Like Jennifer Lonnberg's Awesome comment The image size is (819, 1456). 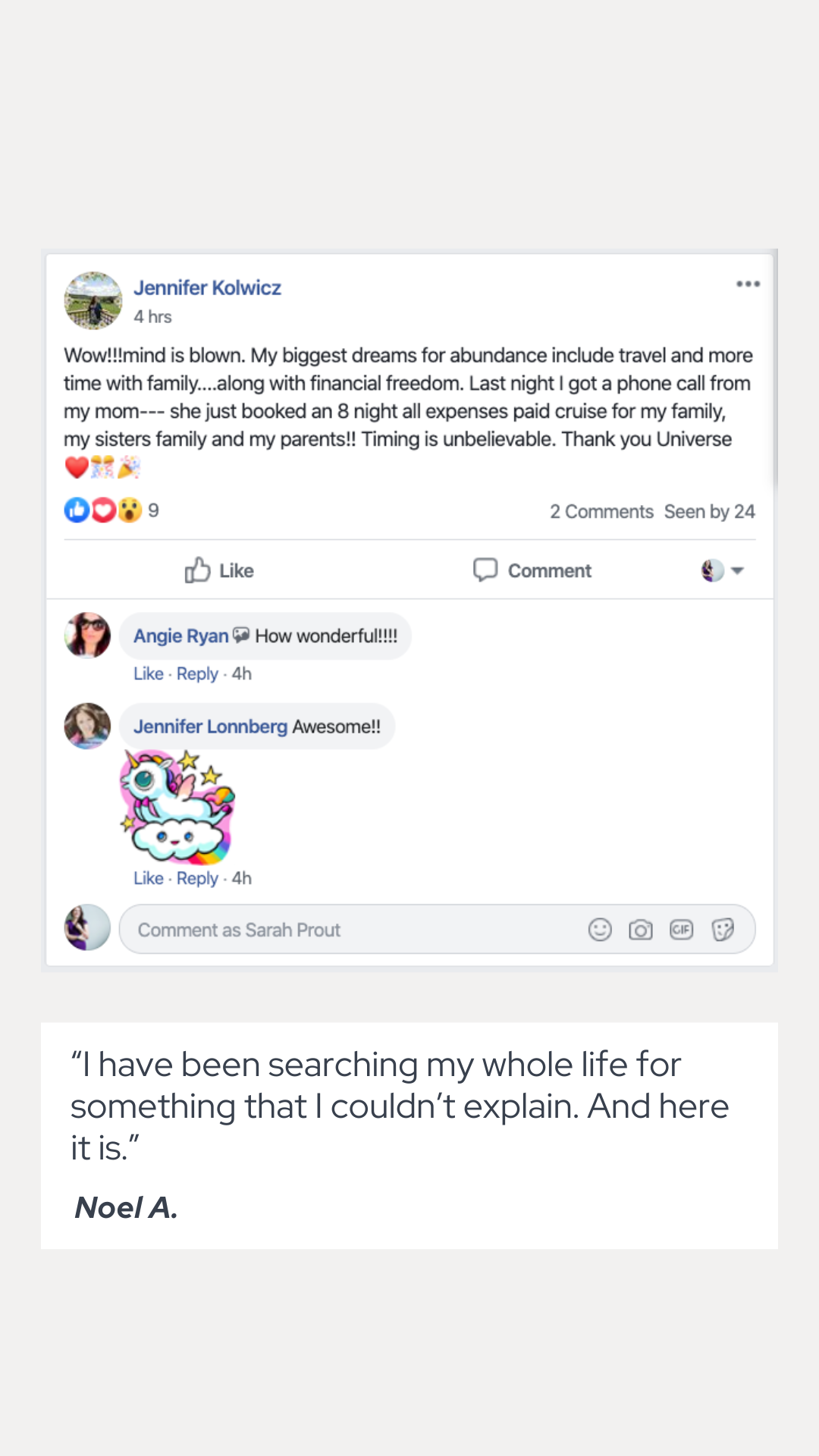click(x=148, y=878)
